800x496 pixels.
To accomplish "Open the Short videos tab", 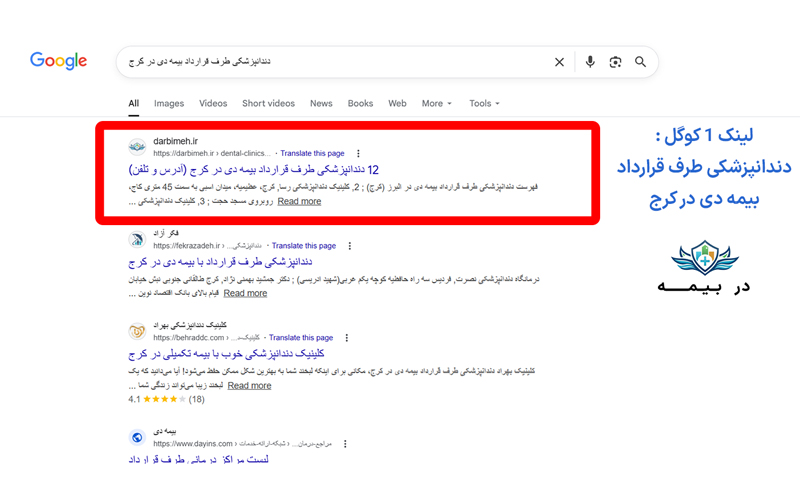I will pos(268,104).
